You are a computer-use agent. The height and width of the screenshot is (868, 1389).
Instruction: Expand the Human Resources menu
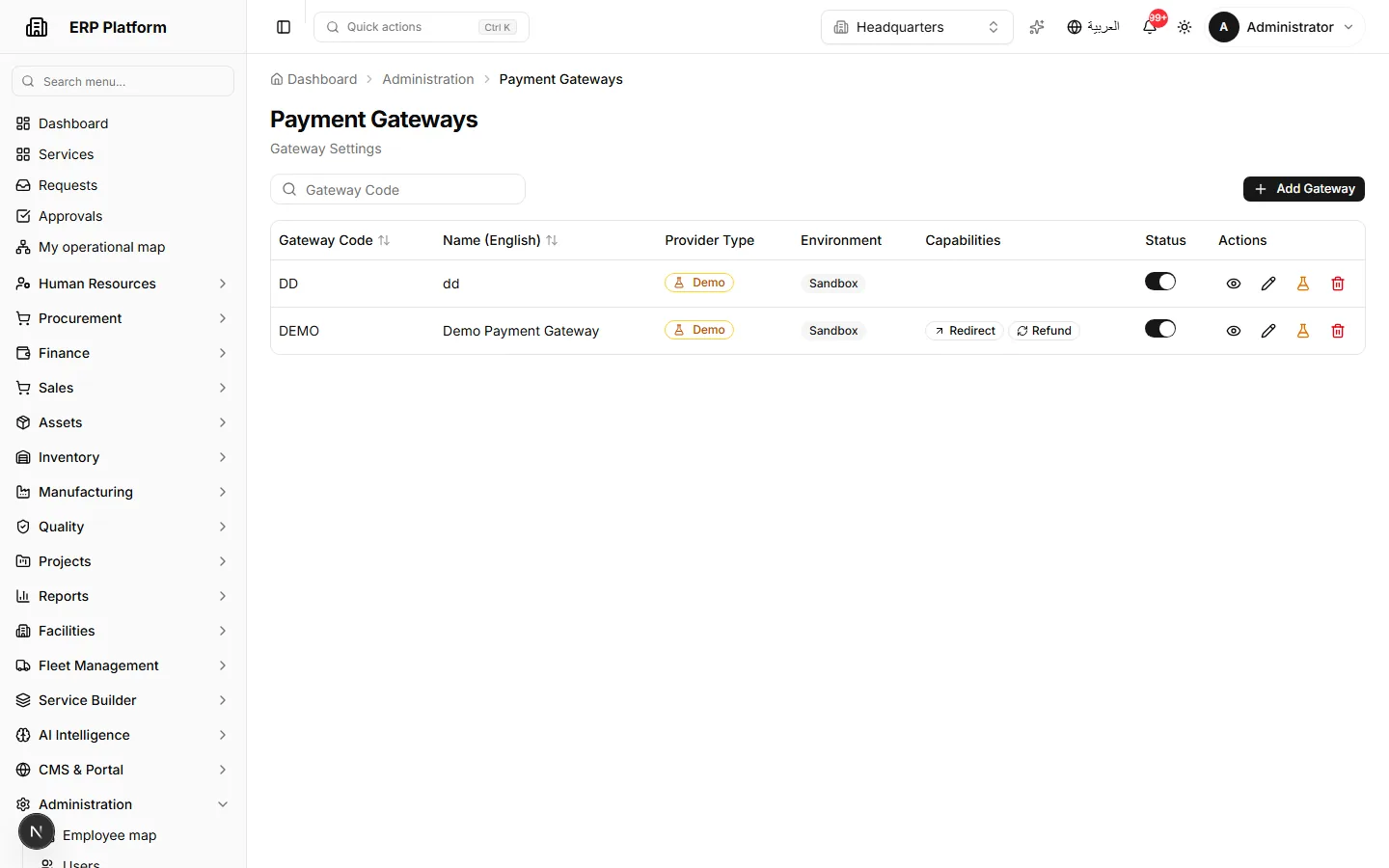click(123, 284)
